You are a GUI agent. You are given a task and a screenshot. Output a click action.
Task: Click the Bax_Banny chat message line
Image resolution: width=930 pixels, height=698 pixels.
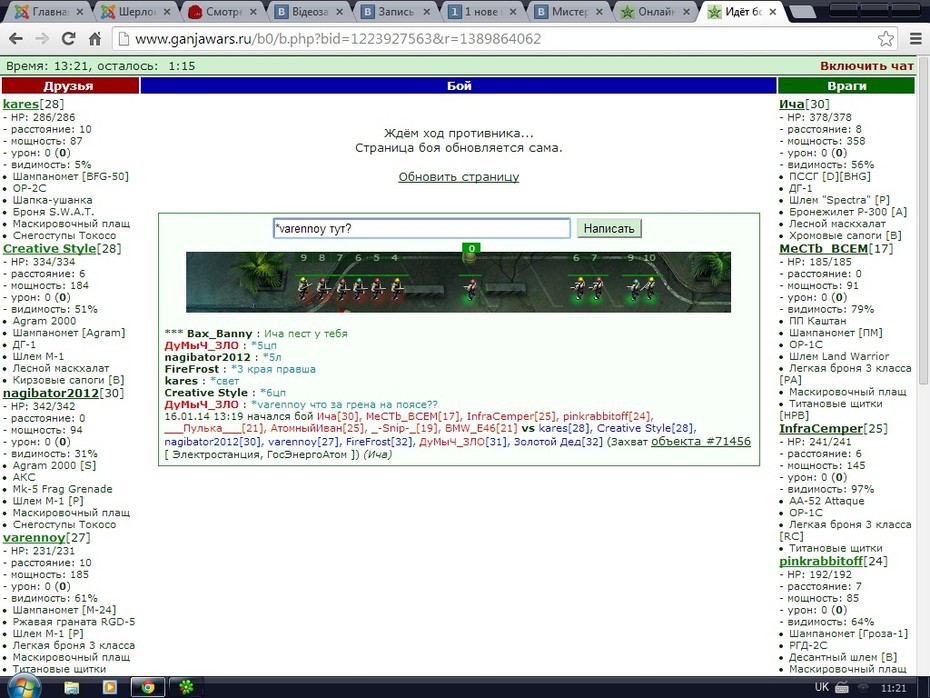[256, 333]
